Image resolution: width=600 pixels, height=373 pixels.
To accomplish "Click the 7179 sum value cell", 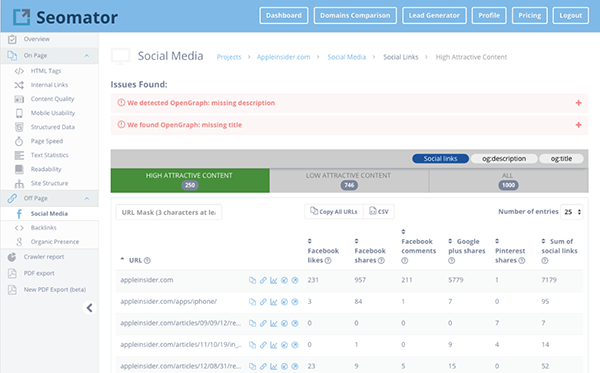I will 549,280.
